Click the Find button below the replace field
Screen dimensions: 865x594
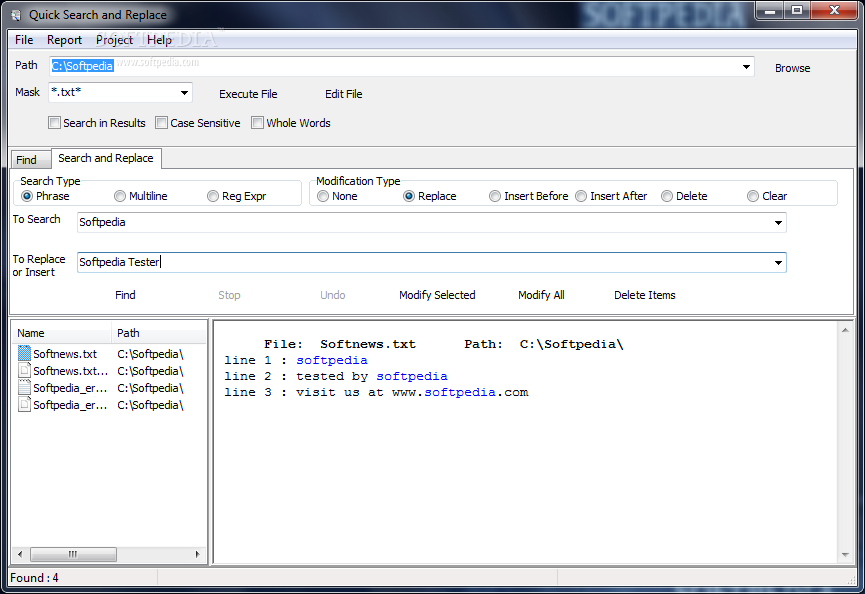[x=125, y=295]
